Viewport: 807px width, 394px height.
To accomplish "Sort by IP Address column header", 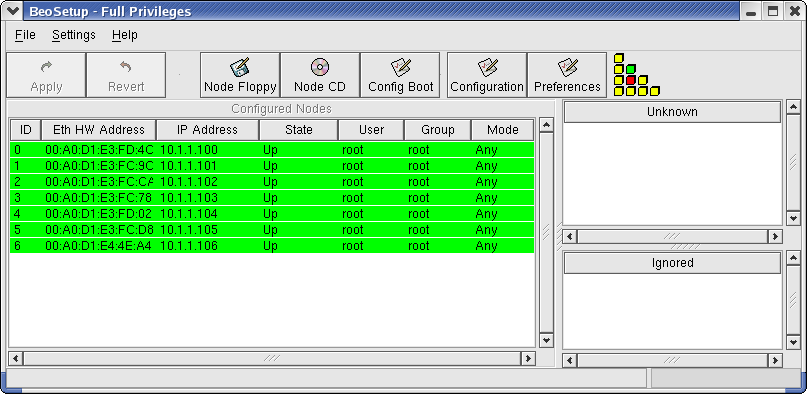I will (x=207, y=130).
